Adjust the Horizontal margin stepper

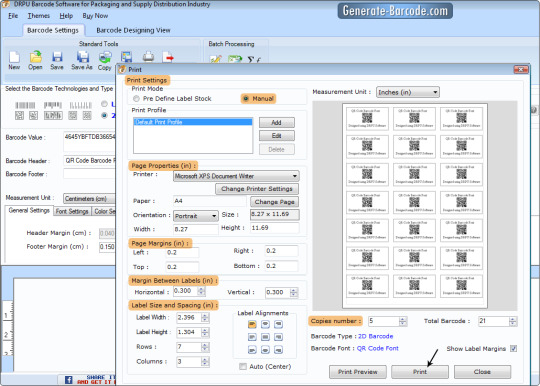tap(201, 291)
